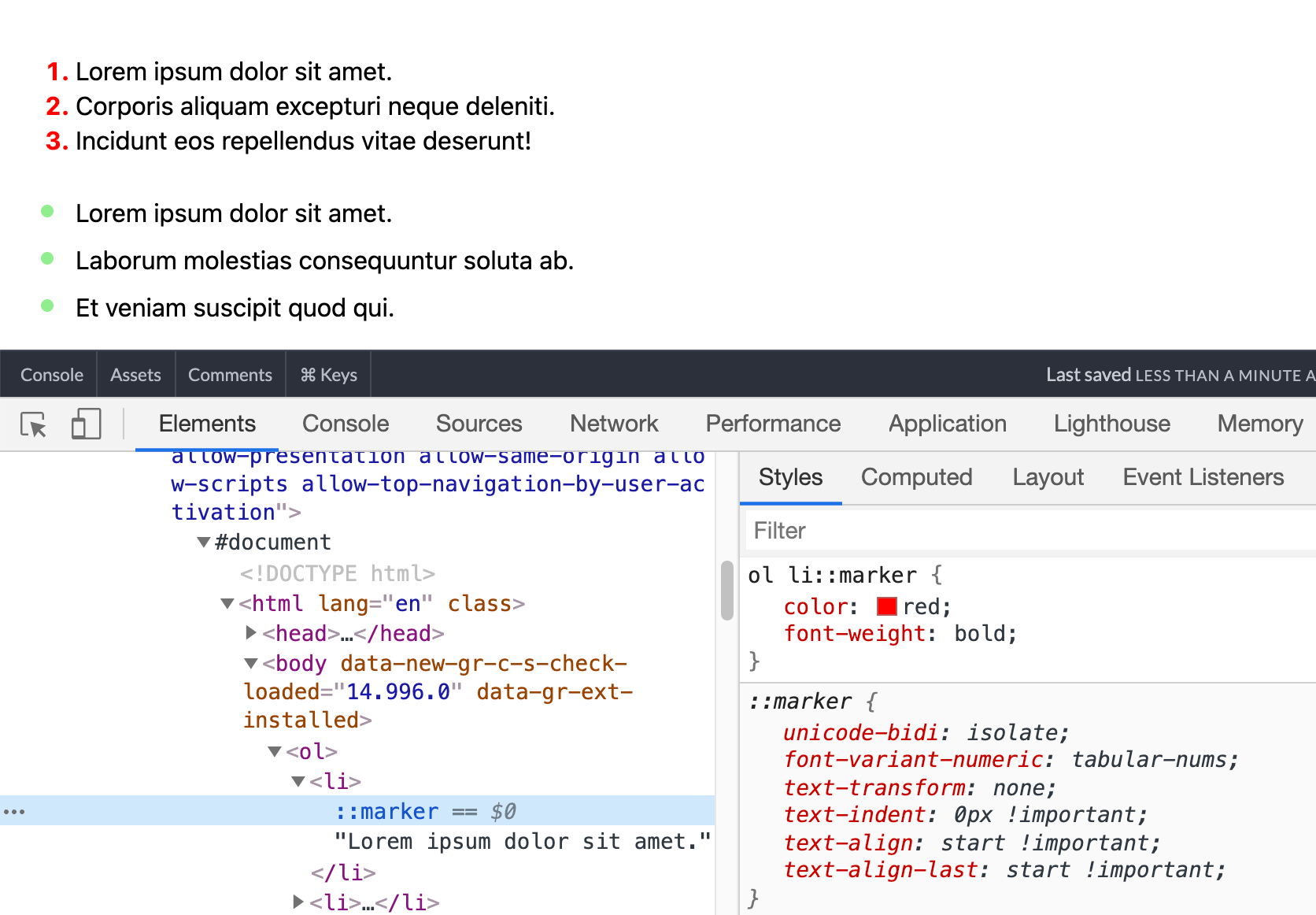
Task: Open the Lighthouse tab
Action: click(x=1111, y=424)
